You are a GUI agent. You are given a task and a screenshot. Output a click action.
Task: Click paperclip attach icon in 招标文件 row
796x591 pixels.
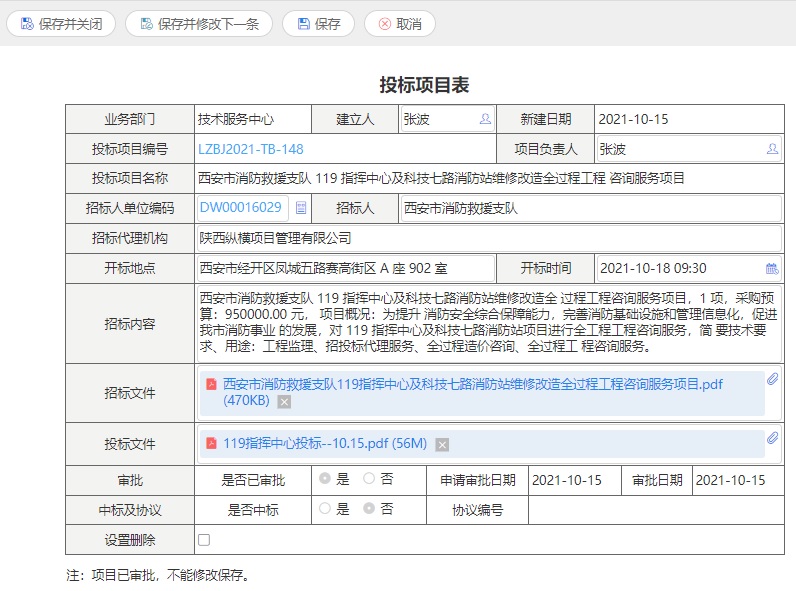pyautogui.click(x=772, y=379)
